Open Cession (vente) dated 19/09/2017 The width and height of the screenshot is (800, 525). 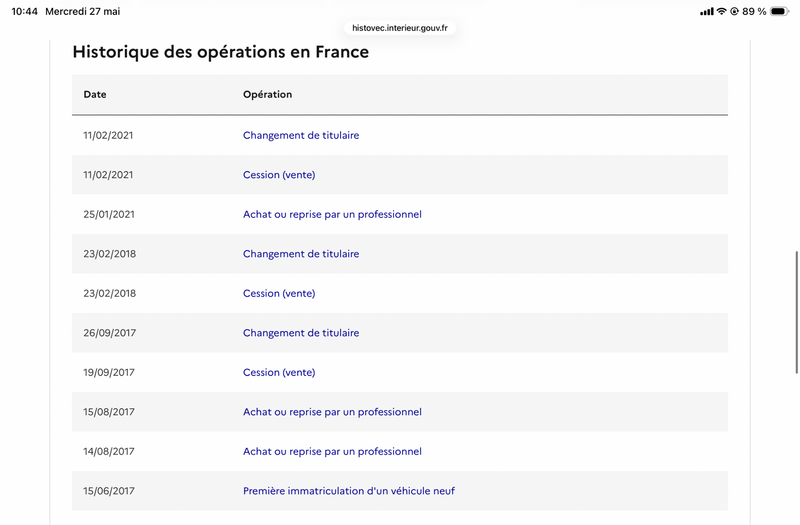pos(279,372)
